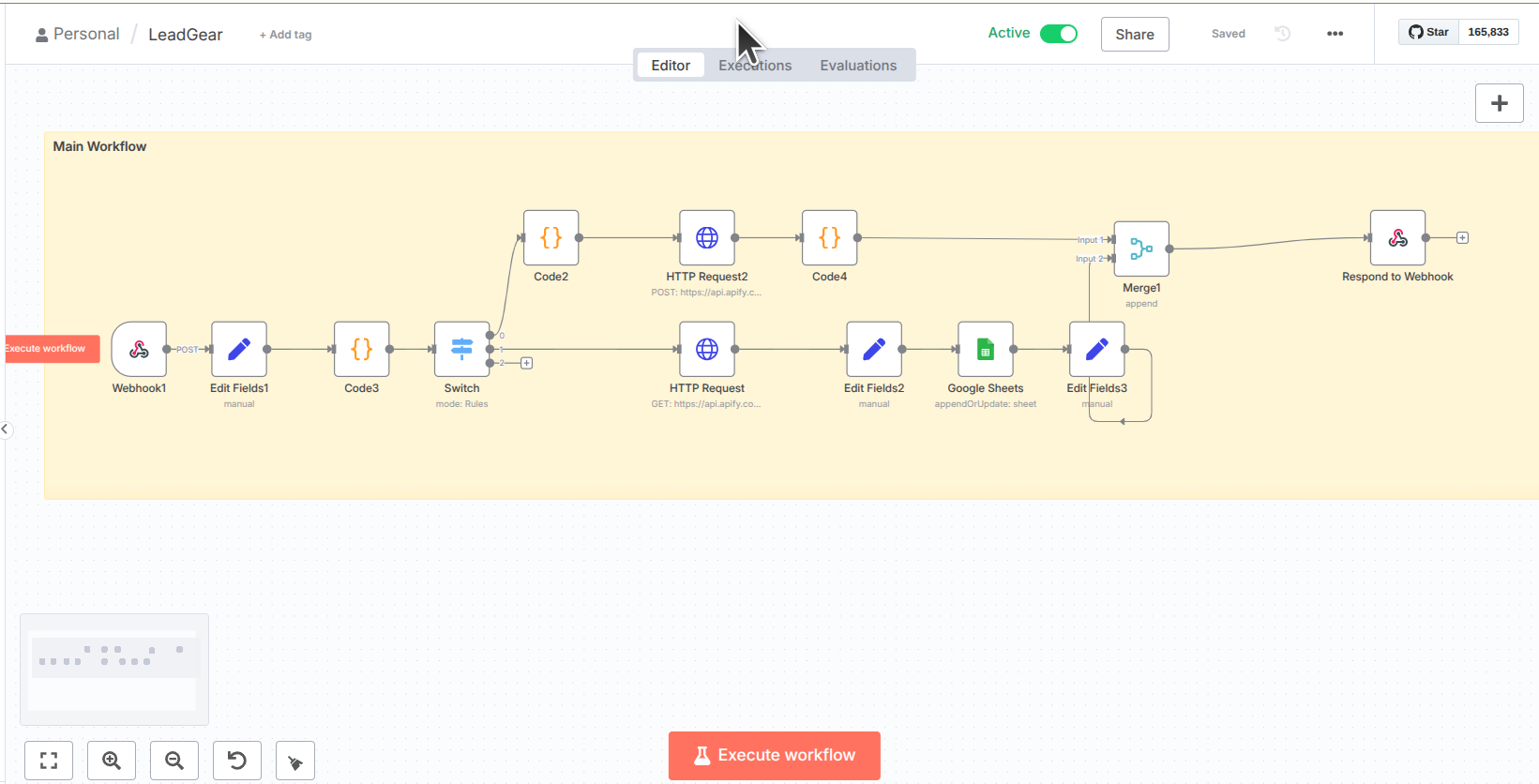Add node on Switch output 2
The height and width of the screenshot is (784, 1539).
pyautogui.click(x=527, y=363)
